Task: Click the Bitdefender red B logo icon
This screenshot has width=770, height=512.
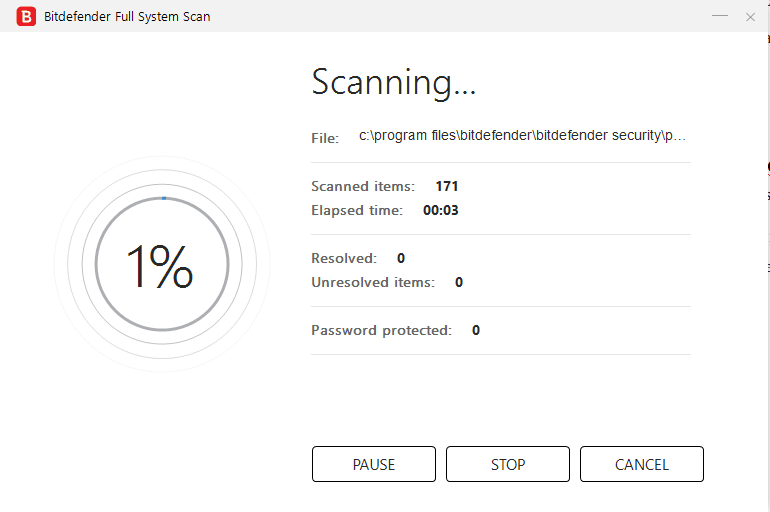Action: tap(26, 16)
